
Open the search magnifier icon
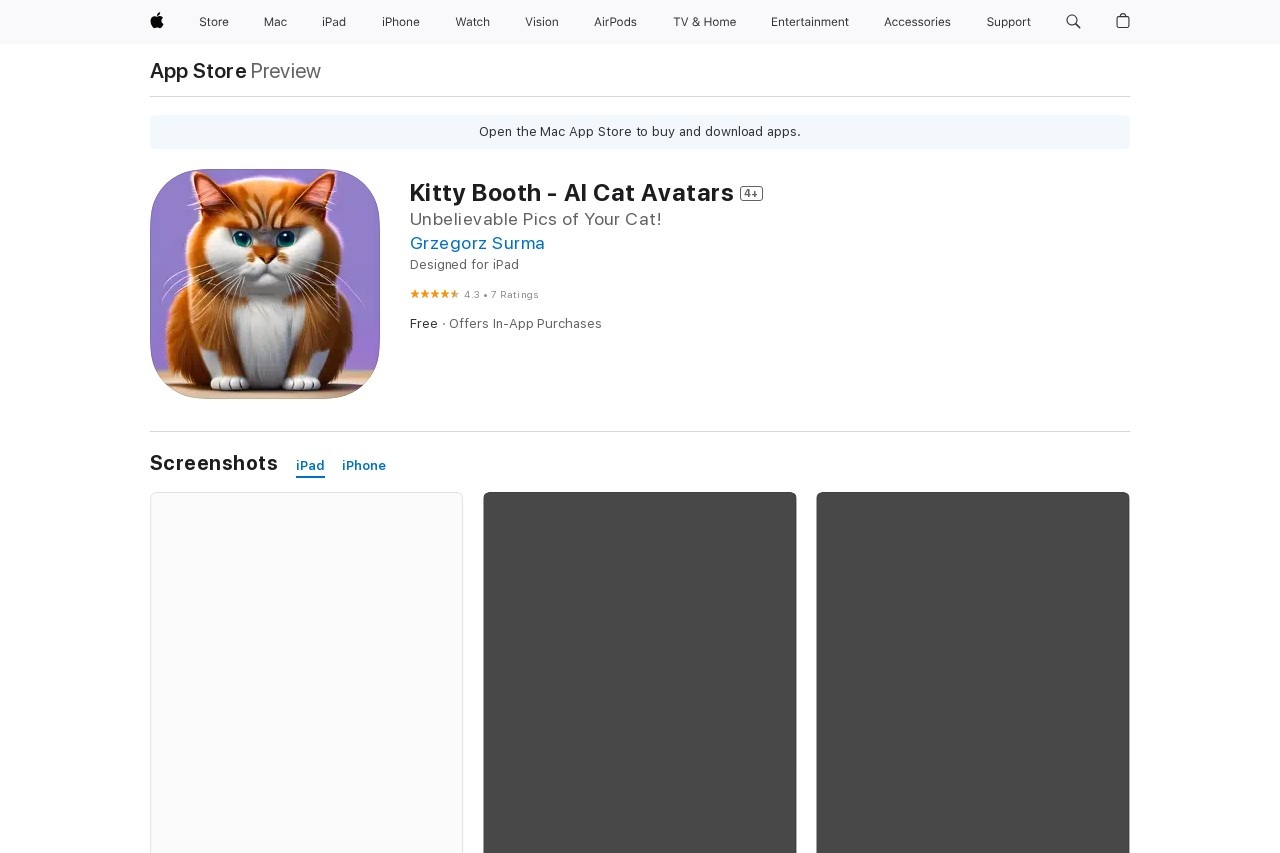click(x=1073, y=21)
